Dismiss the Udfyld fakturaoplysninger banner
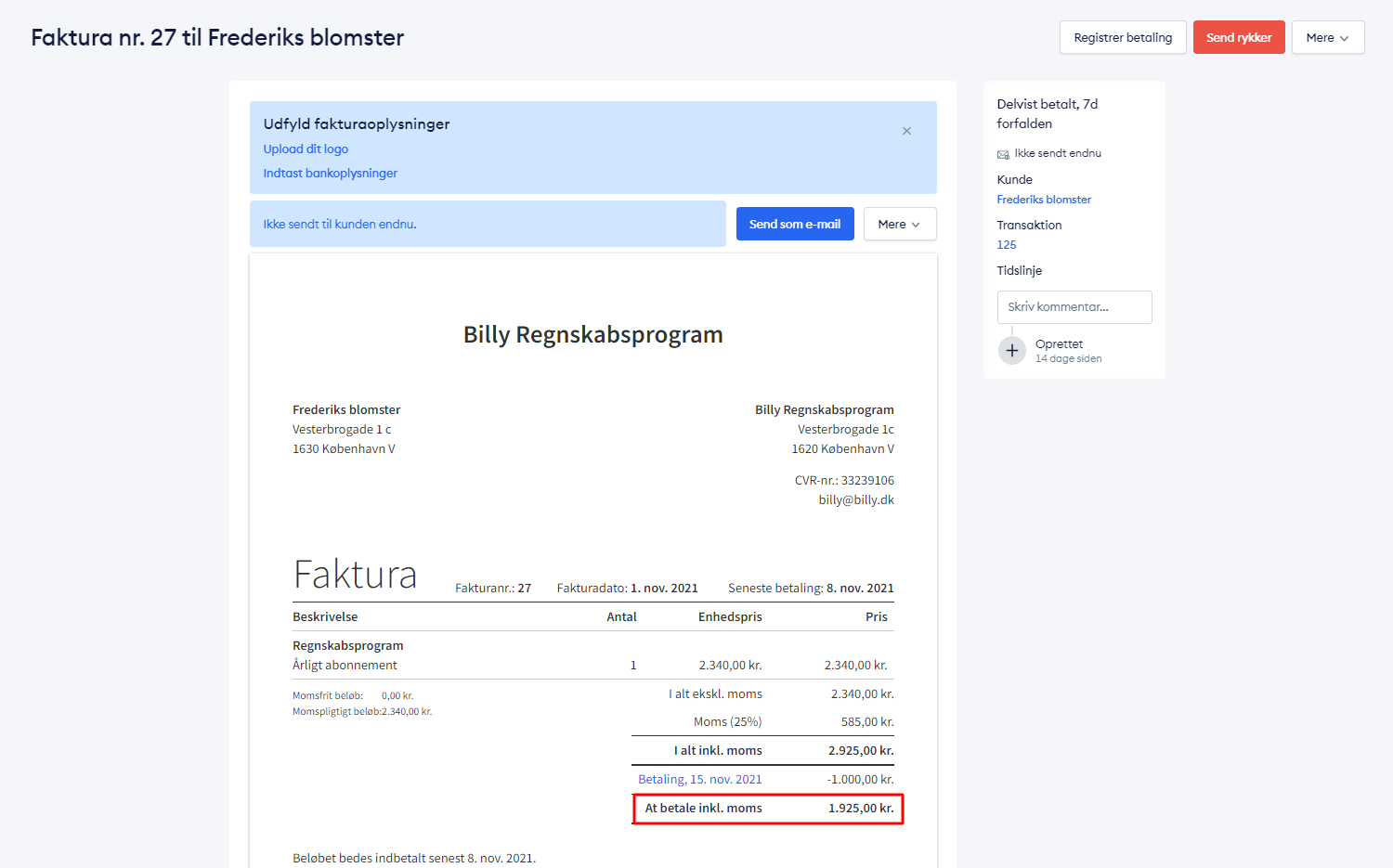This screenshot has height=868, width=1393. click(906, 131)
